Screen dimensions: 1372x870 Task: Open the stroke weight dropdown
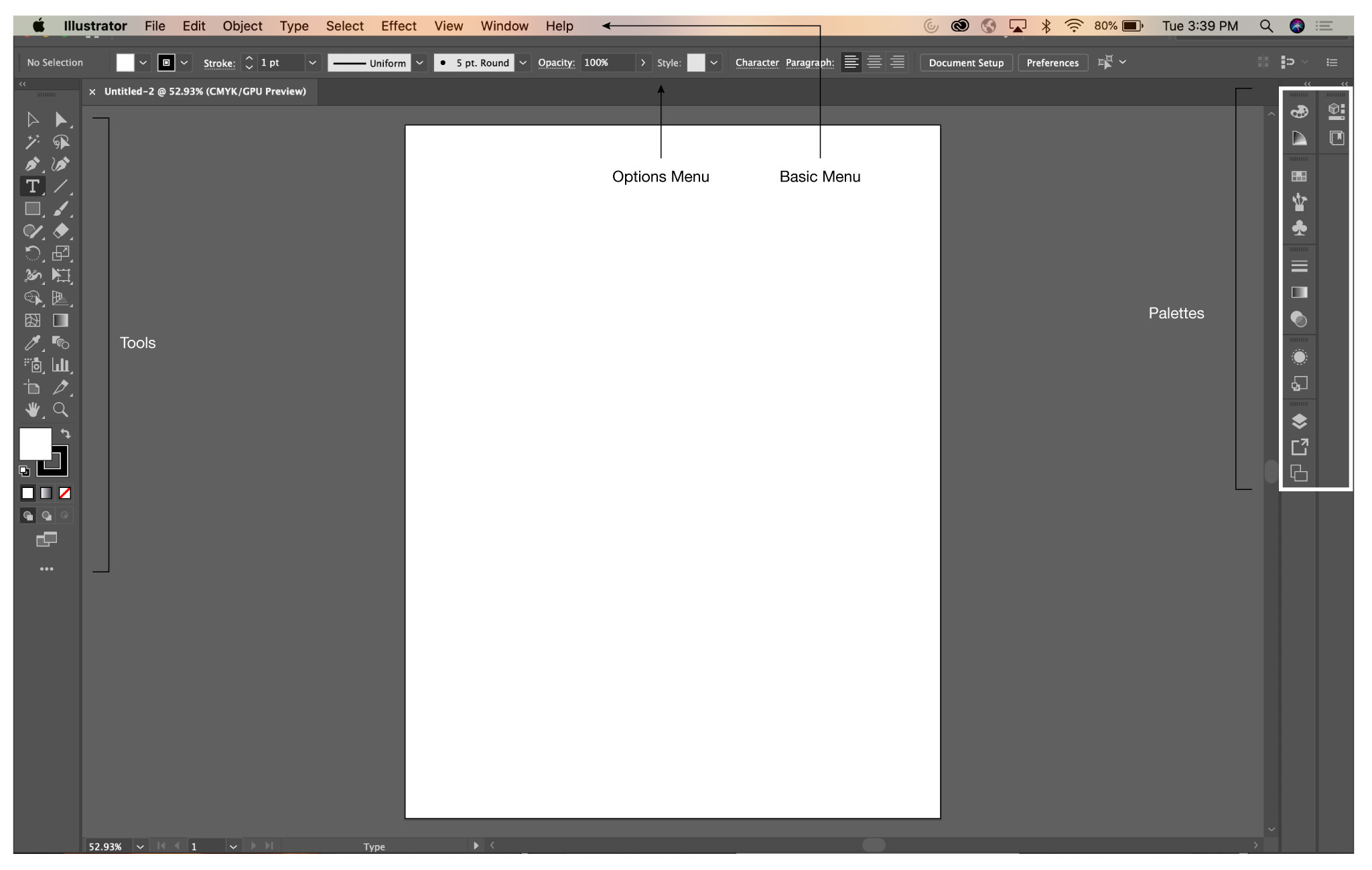(312, 62)
